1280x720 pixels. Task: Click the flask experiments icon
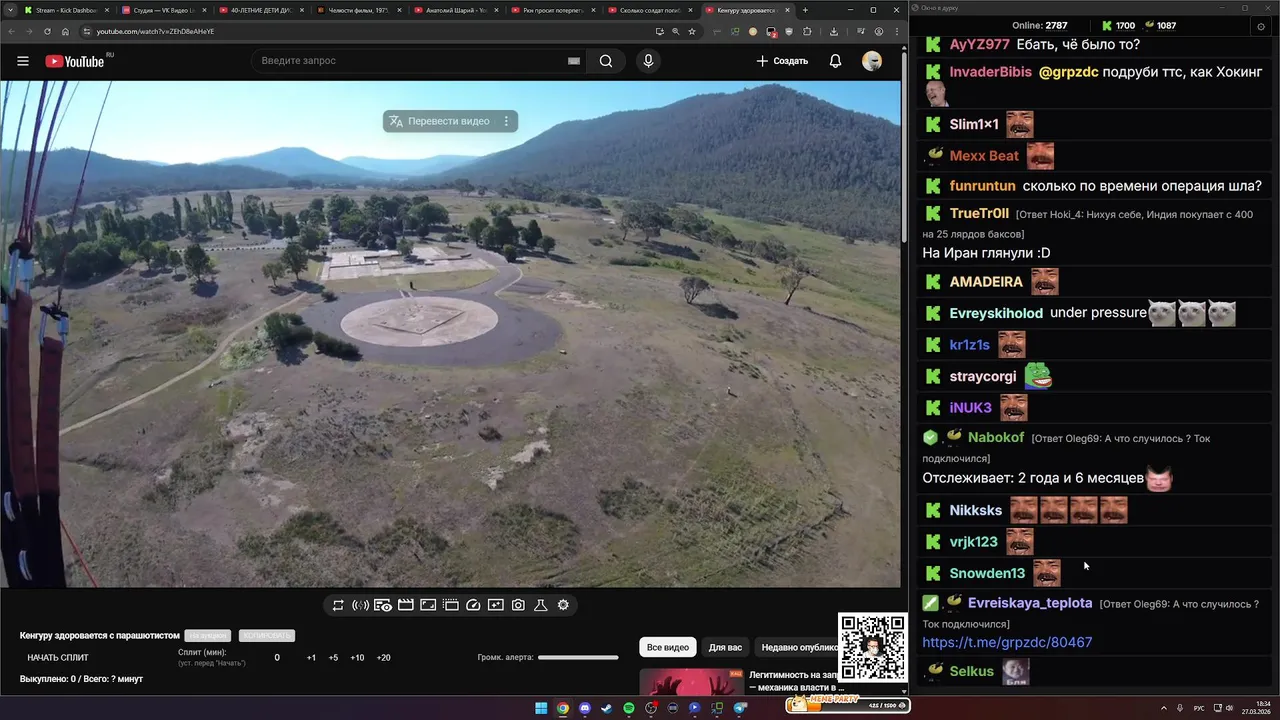click(541, 605)
